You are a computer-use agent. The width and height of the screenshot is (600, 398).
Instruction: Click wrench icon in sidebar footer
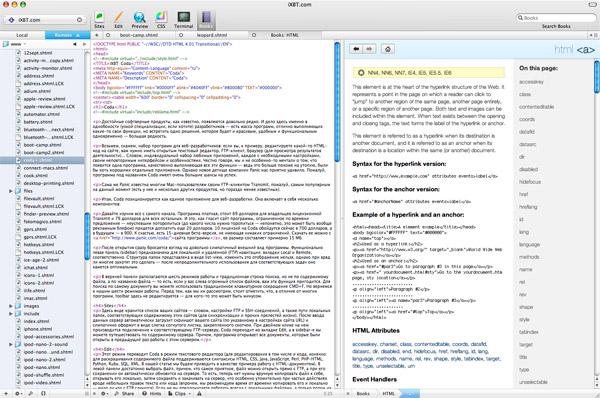30,393
